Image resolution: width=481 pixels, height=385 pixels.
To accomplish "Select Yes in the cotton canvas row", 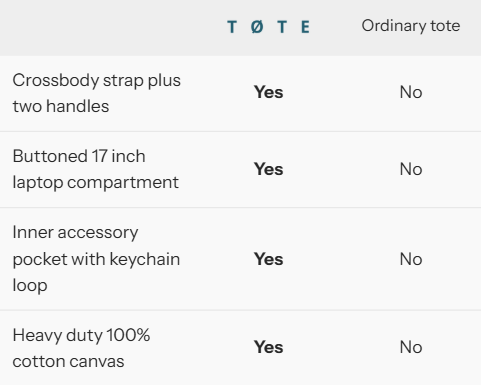I will pos(268,347).
